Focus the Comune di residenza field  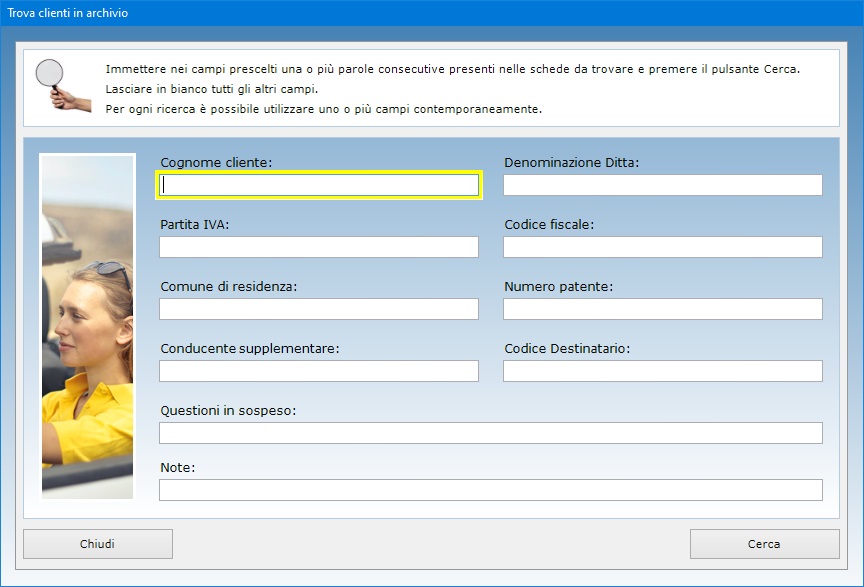318,309
